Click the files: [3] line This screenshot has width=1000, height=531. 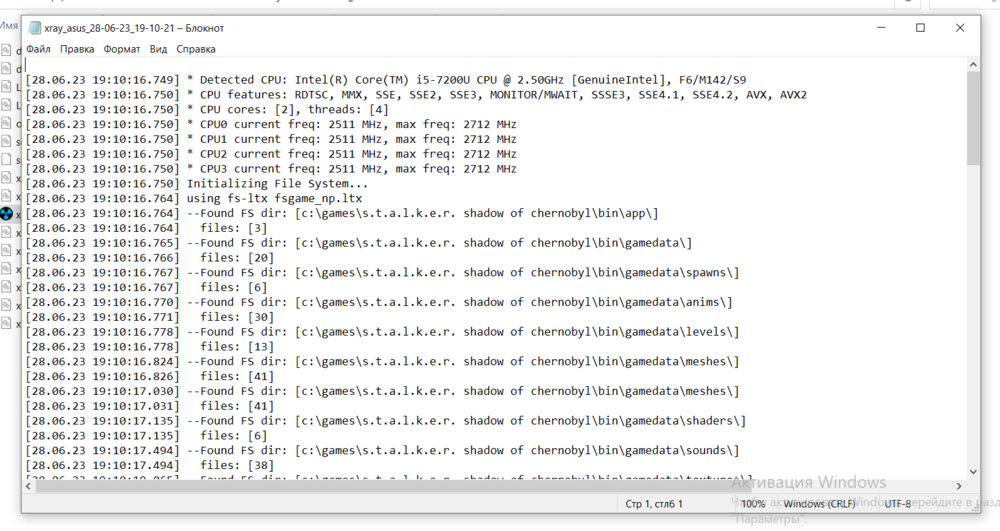(x=147, y=228)
